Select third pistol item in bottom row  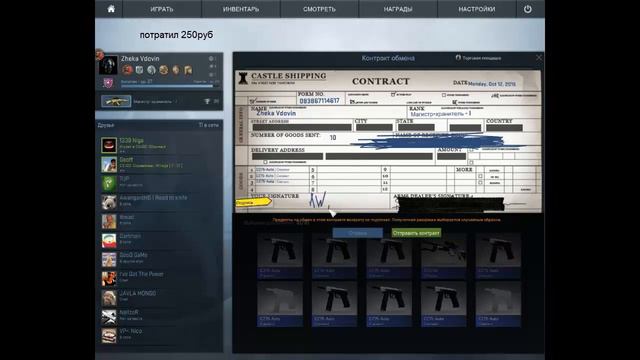[x=389, y=304]
